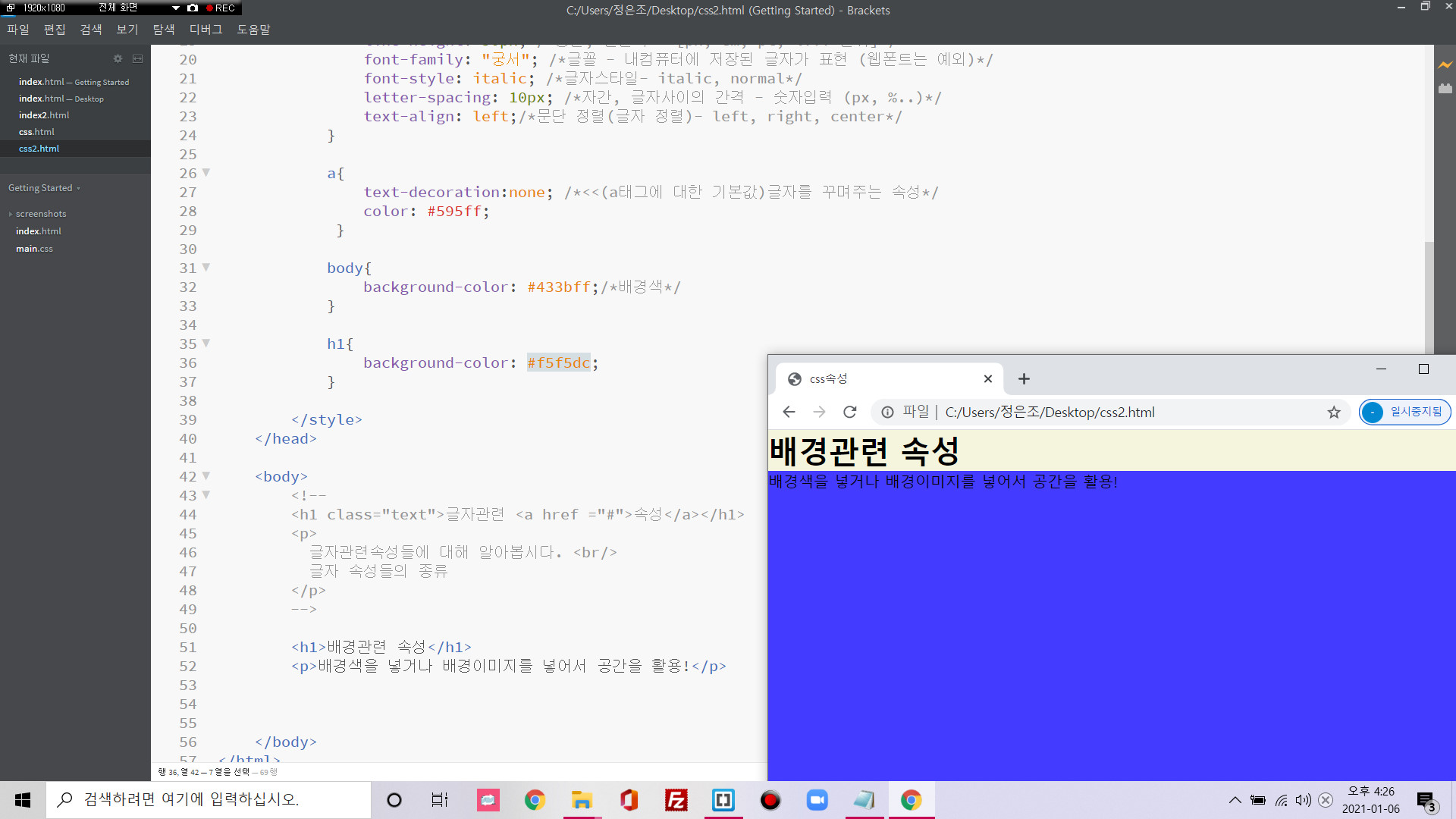Collapse the body rule fold arrow at line 31
Viewport: 1456px width, 819px height.
pos(206,267)
